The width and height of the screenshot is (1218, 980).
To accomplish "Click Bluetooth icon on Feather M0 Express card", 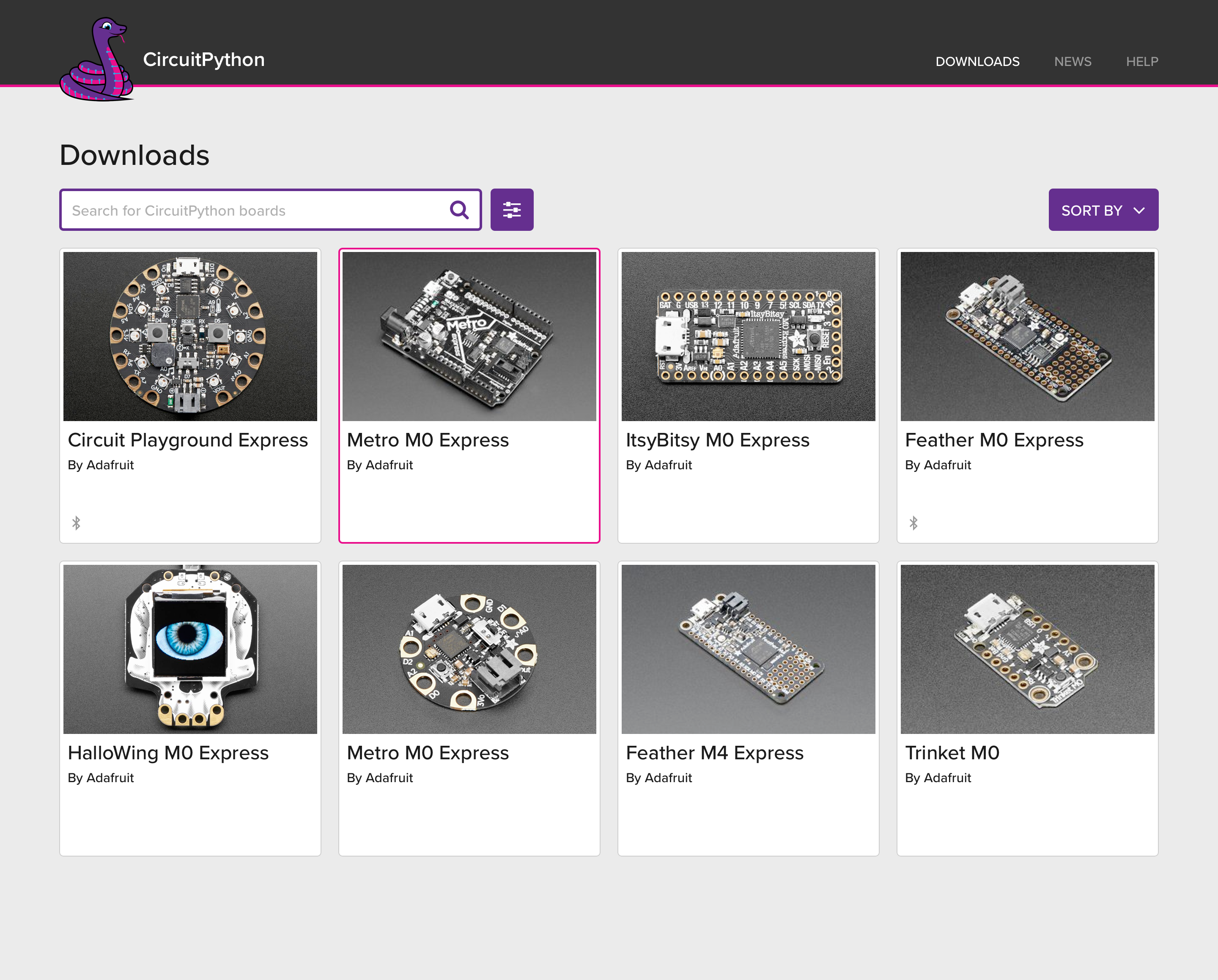I will 913,523.
